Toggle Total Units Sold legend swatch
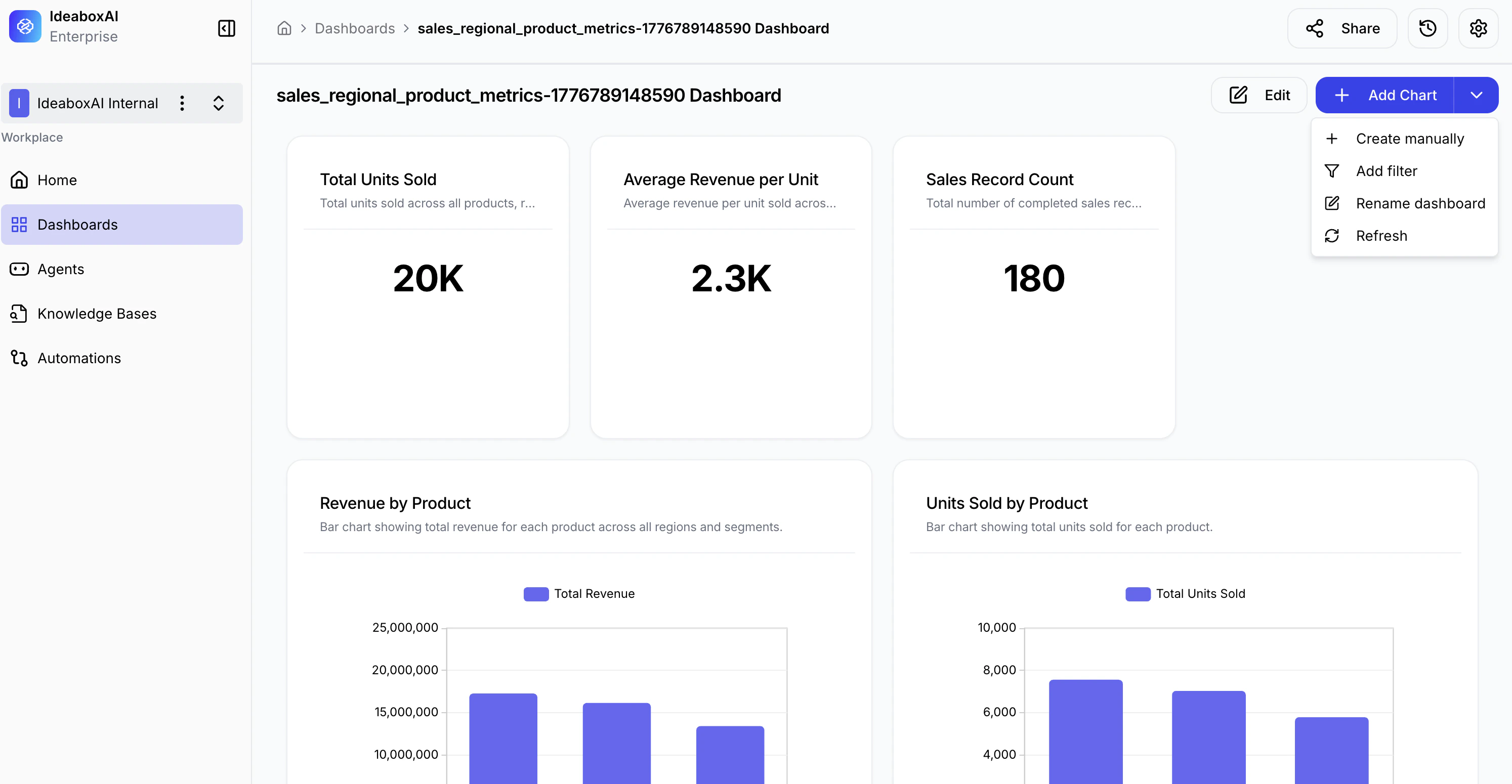Image resolution: width=1512 pixels, height=784 pixels. click(x=1138, y=594)
